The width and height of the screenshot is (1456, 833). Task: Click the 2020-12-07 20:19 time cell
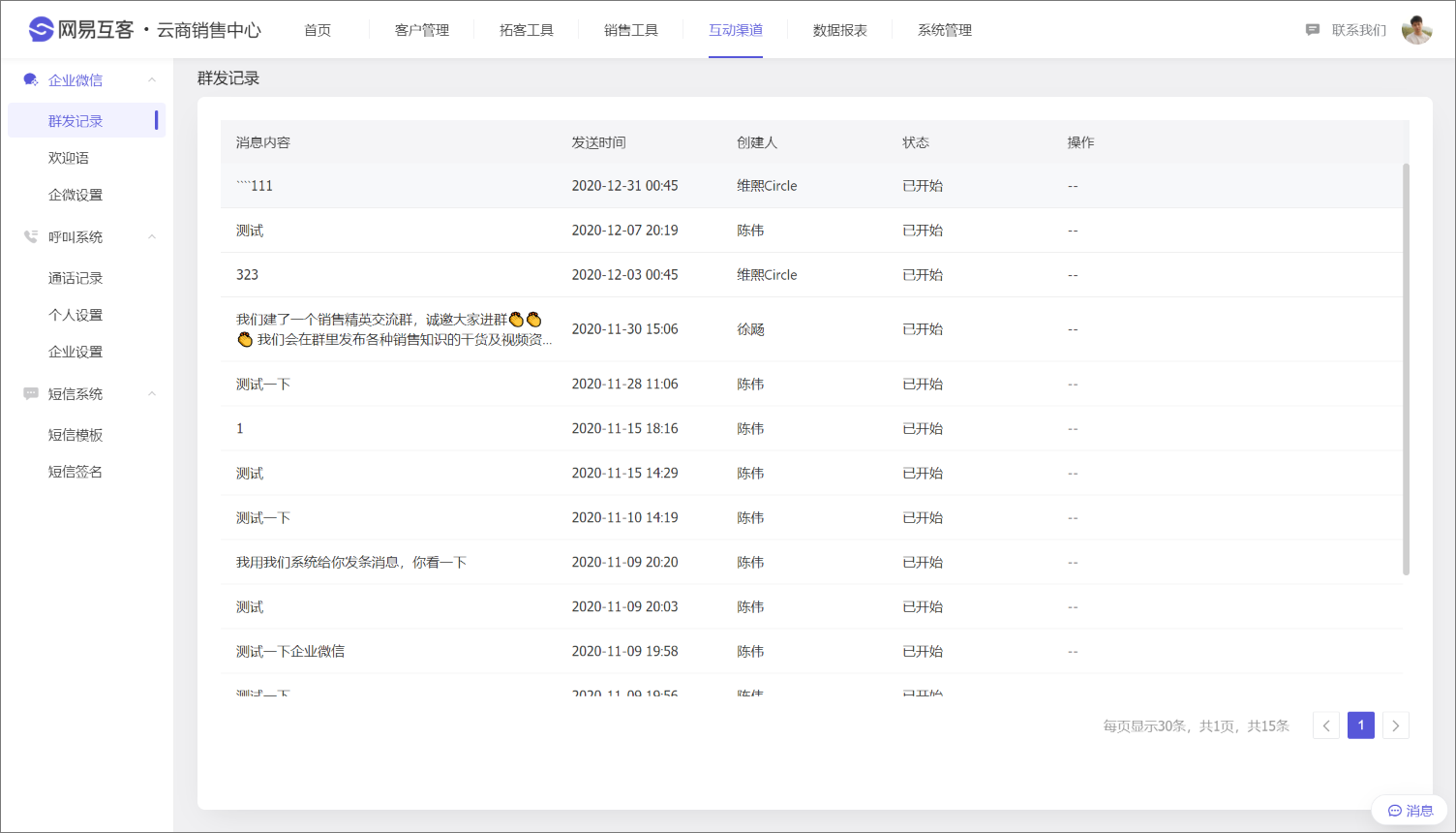coord(625,231)
